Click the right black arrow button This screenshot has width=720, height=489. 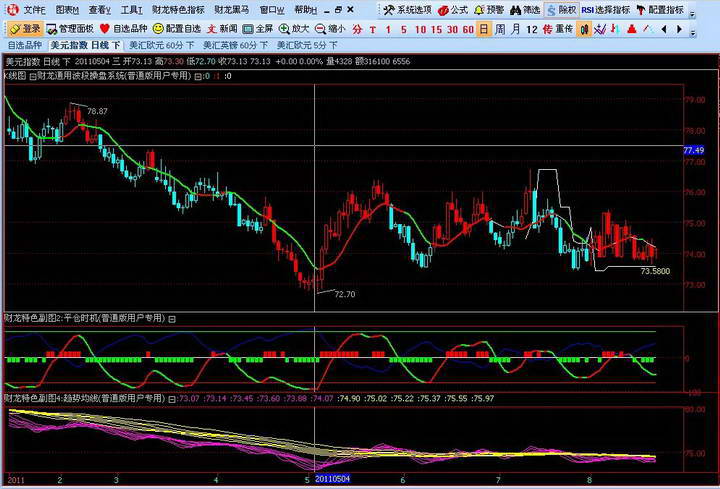click(680, 29)
